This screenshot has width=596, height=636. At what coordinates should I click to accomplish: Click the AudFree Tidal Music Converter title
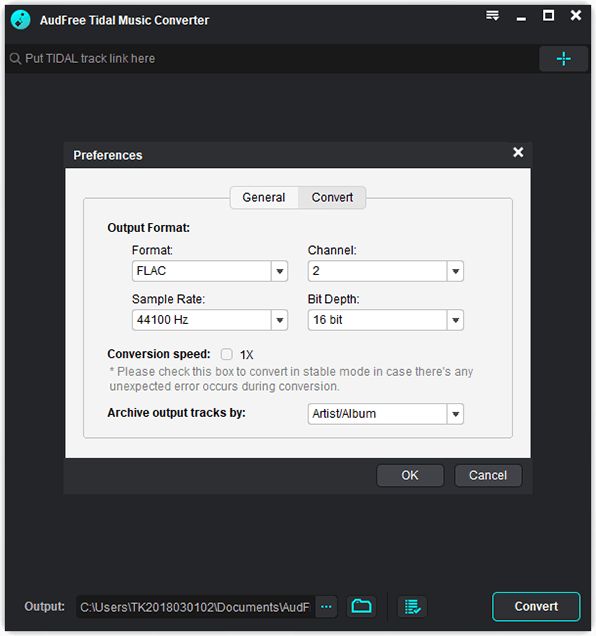(124, 20)
